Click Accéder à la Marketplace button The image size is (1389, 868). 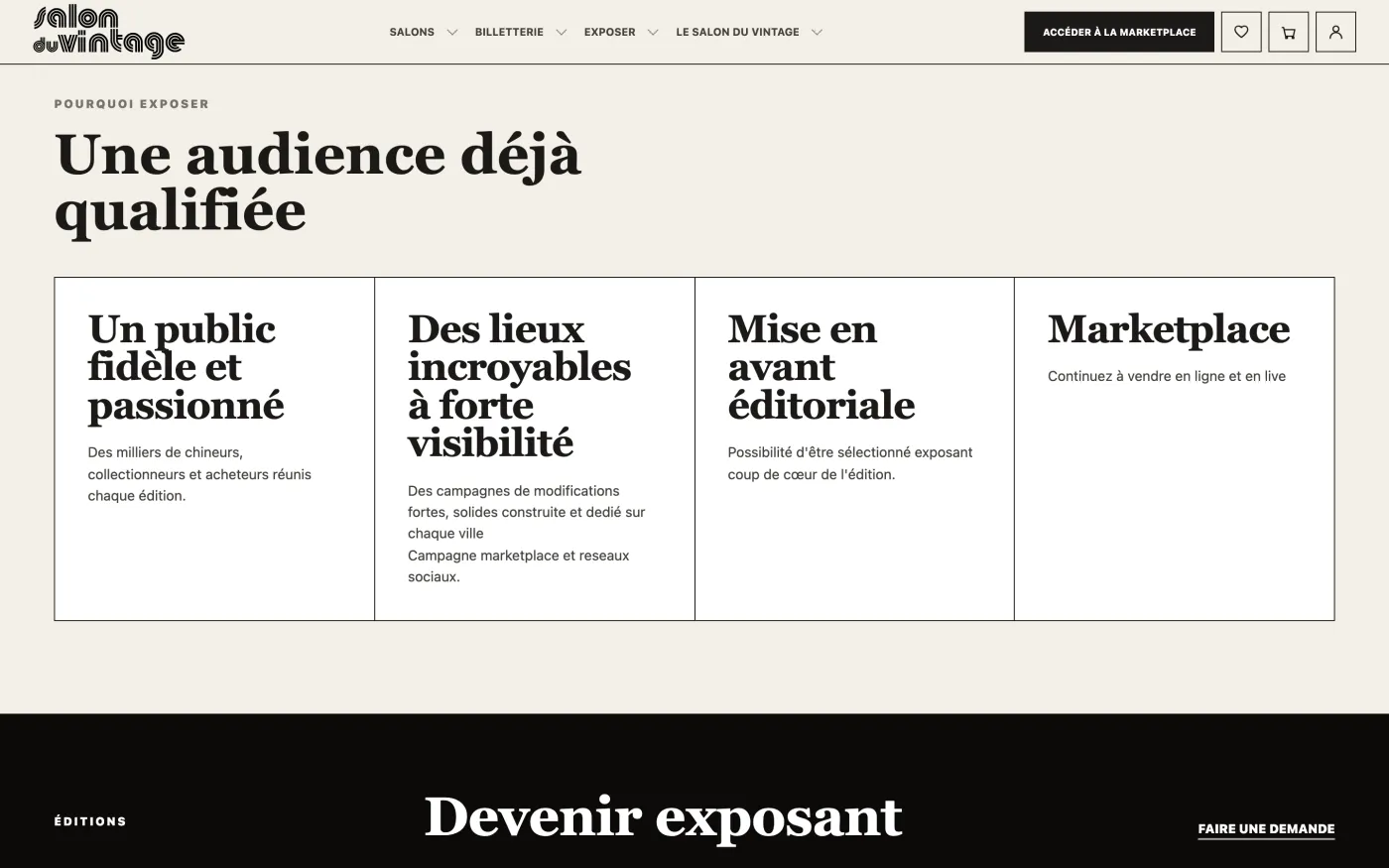point(1119,32)
